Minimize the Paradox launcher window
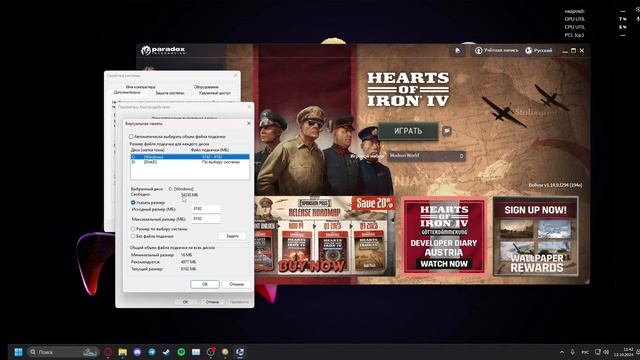 [x=565, y=51]
